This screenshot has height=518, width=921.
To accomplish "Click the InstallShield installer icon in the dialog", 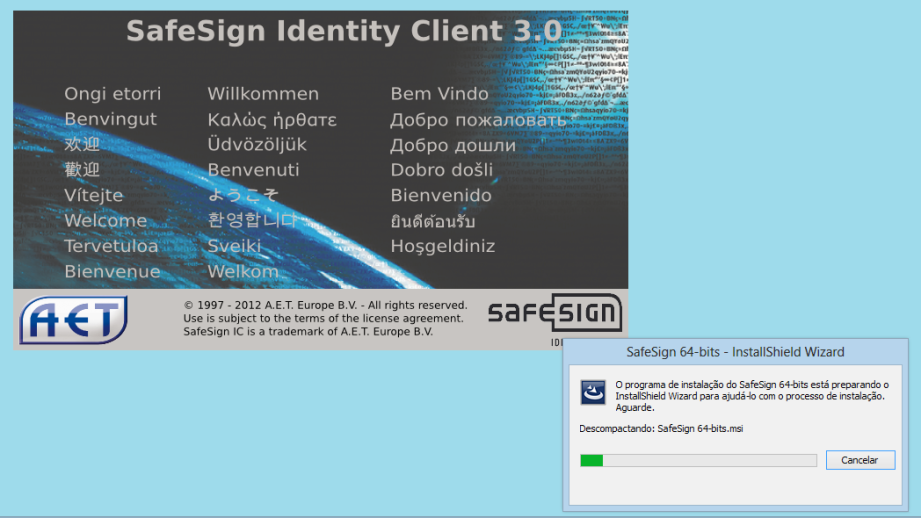I will 593,392.
